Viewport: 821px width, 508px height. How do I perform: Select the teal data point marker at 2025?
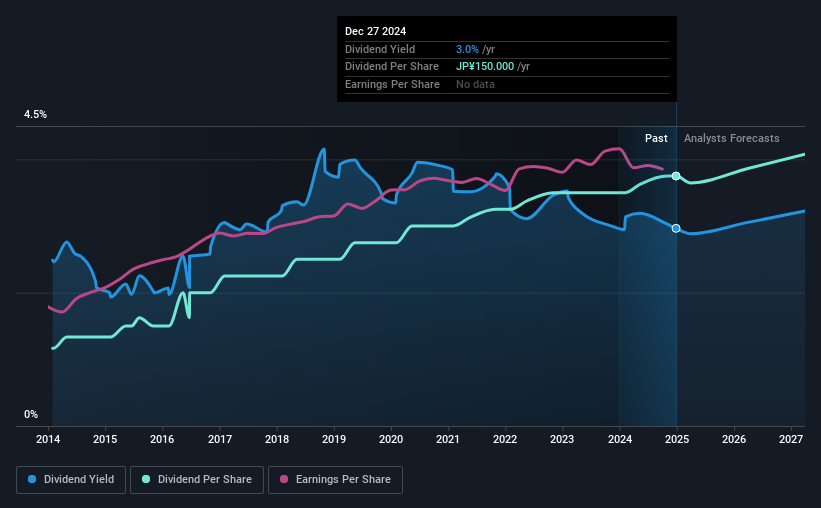tap(676, 176)
